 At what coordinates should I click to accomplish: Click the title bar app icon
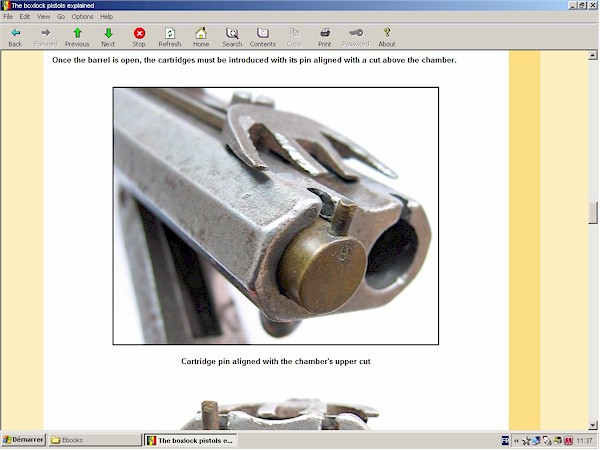[5, 5]
